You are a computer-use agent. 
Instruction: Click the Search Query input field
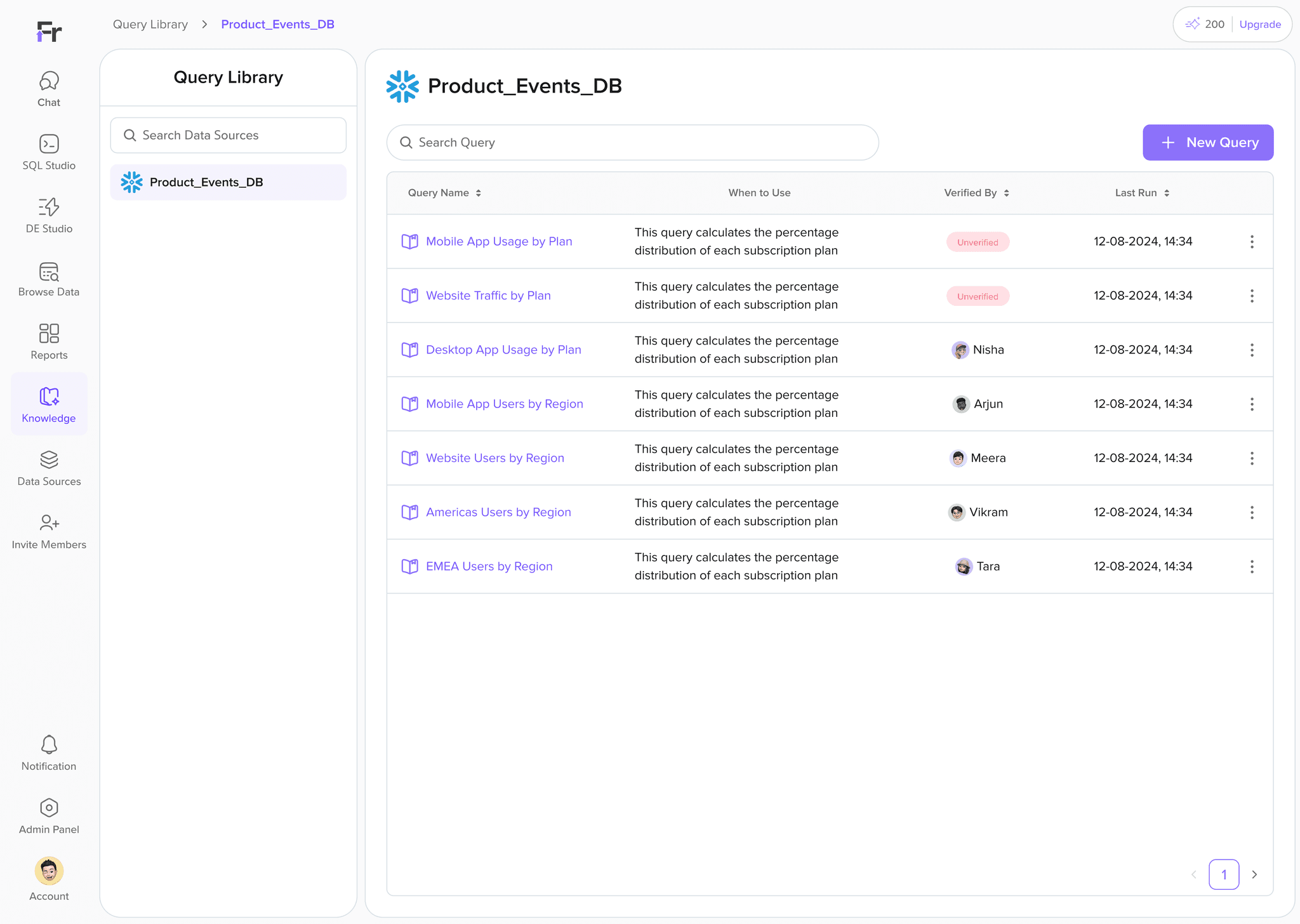click(x=632, y=143)
